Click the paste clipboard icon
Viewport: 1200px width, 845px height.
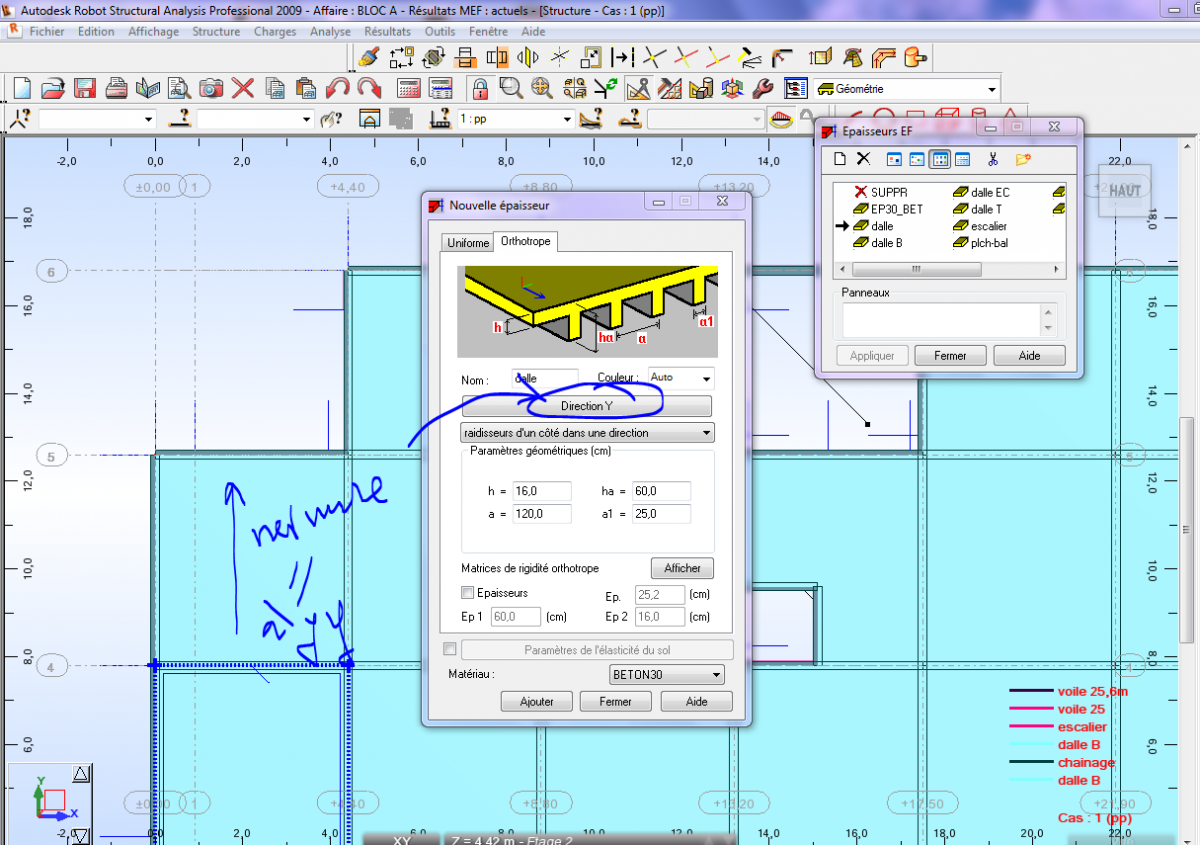pos(306,88)
